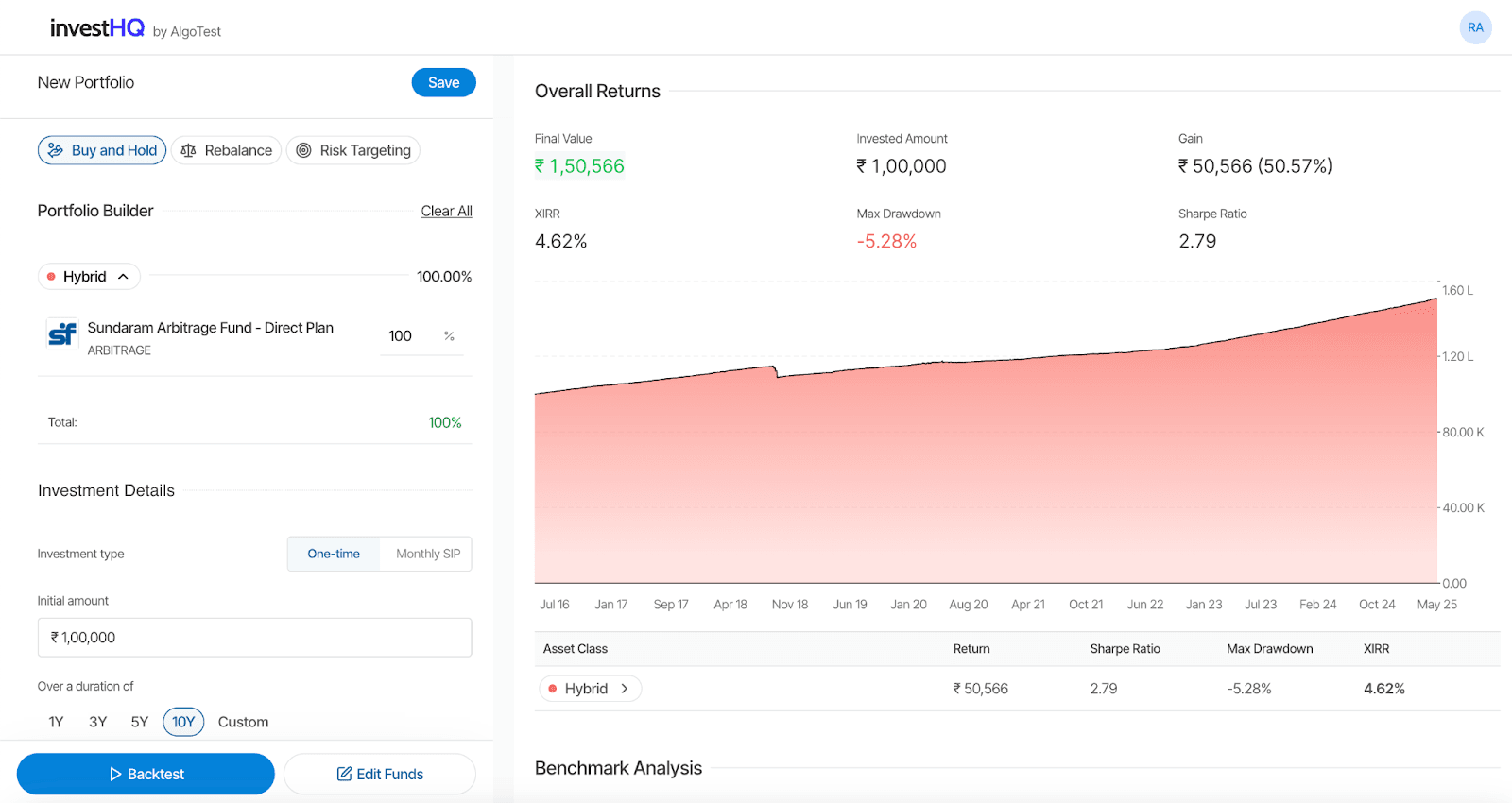Image resolution: width=1512 pixels, height=803 pixels.
Task: Select One-time investment type
Action: 334,554
